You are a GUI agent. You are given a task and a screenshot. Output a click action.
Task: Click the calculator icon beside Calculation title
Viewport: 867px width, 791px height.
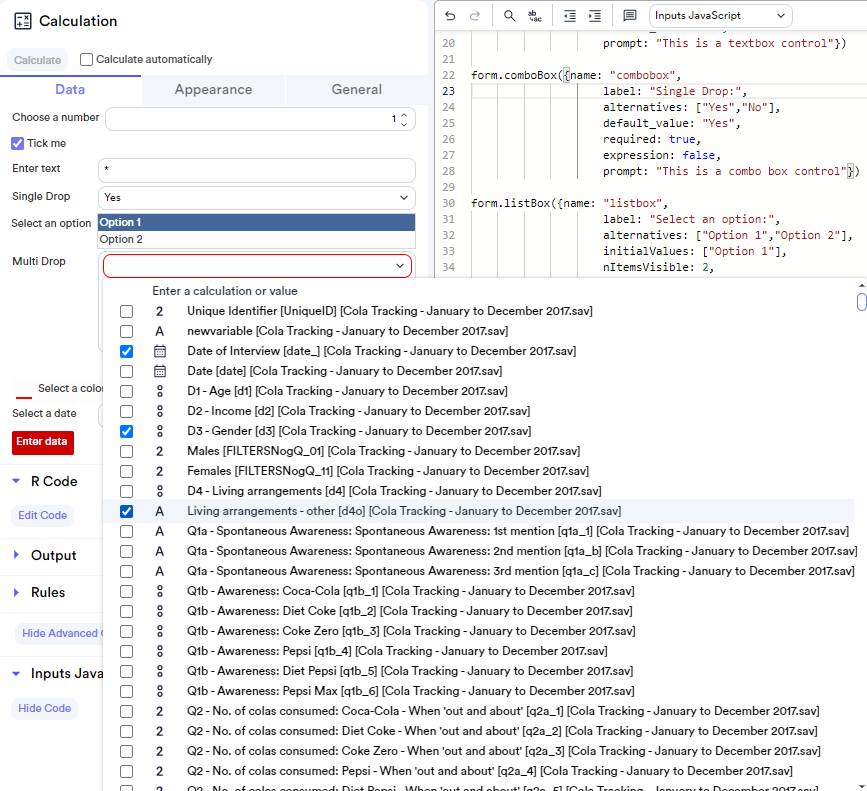(x=23, y=21)
